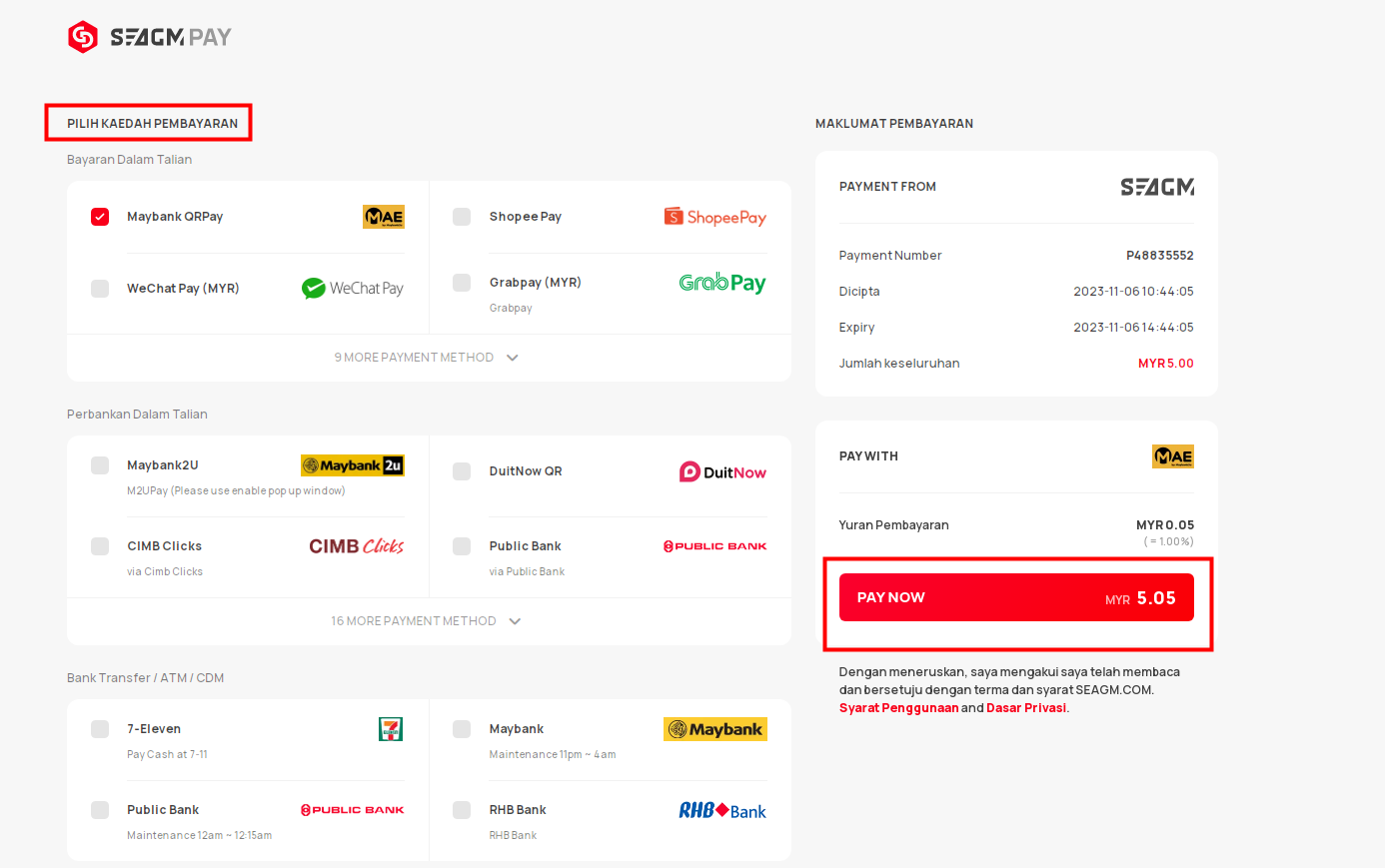The height and width of the screenshot is (868, 1385).
Task: Click the CIMB Clicks logo
Action: [357, 546]
